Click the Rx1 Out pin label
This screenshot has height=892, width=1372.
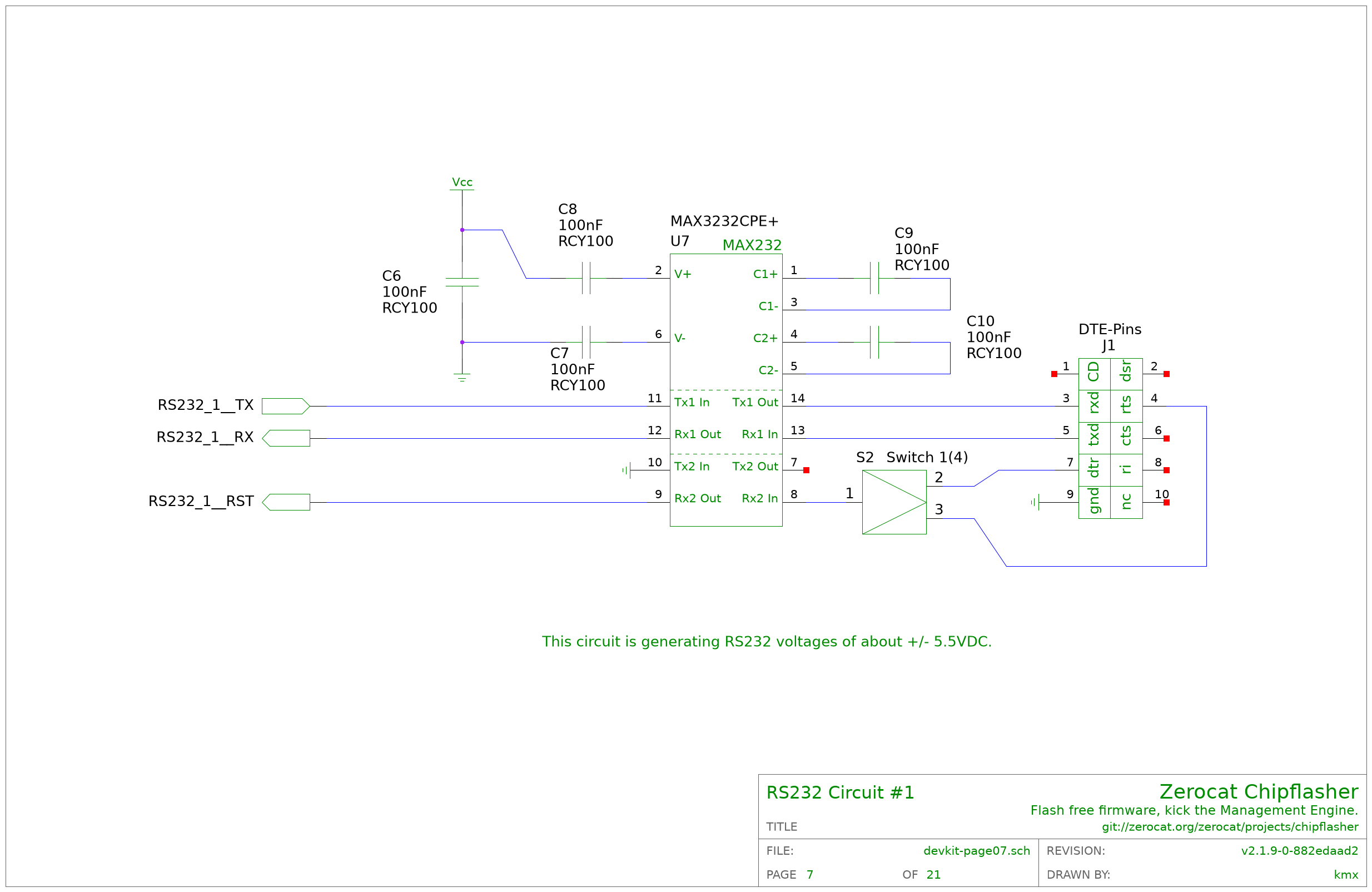(x=698, y=434)
